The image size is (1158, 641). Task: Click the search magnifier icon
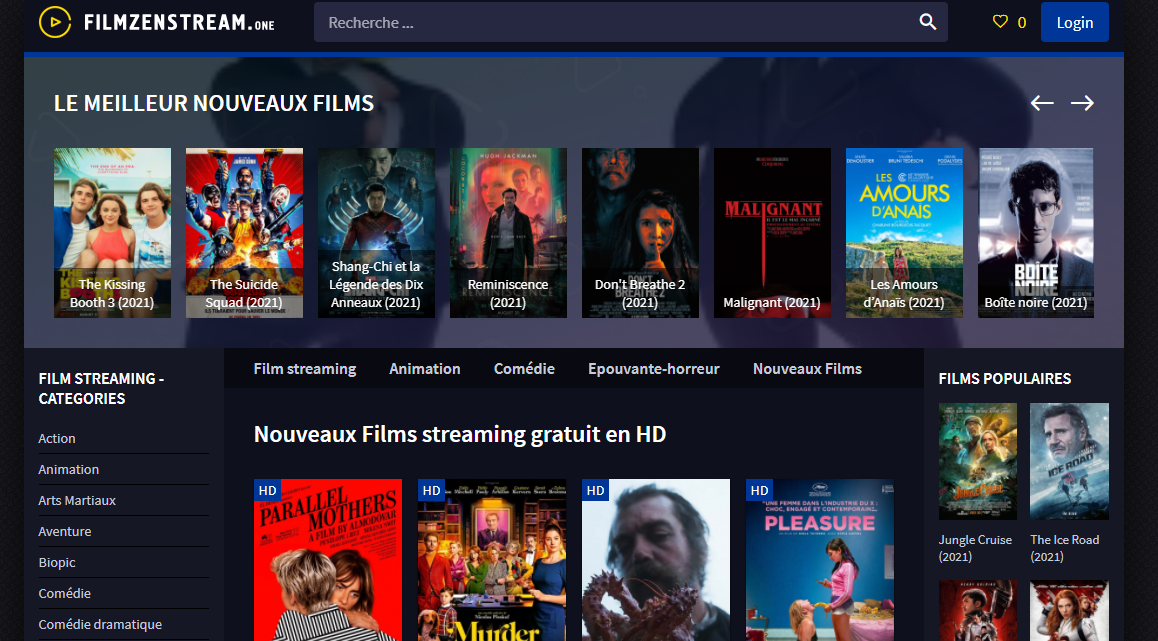click(x=928, y=22)
